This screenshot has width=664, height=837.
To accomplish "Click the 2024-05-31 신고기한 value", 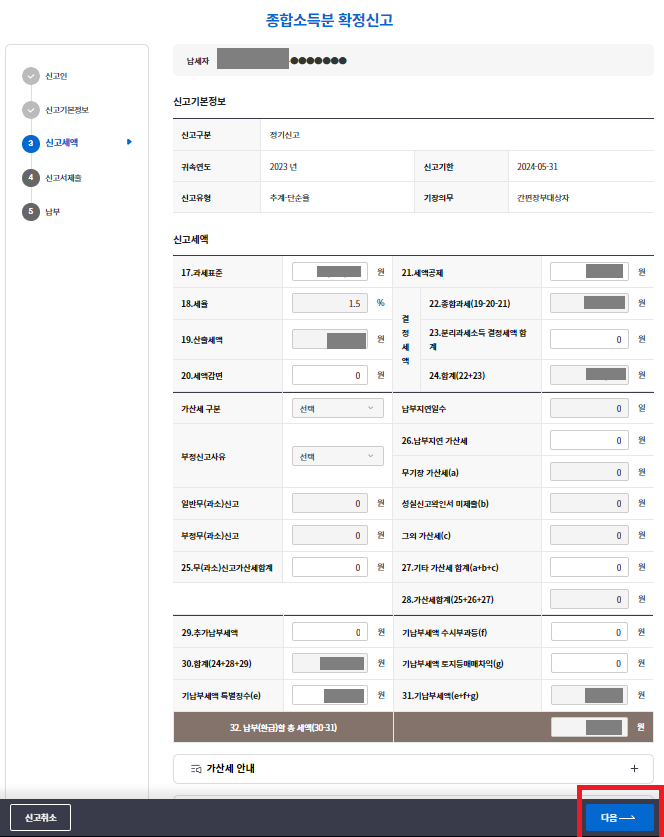I will click(537, 167).
